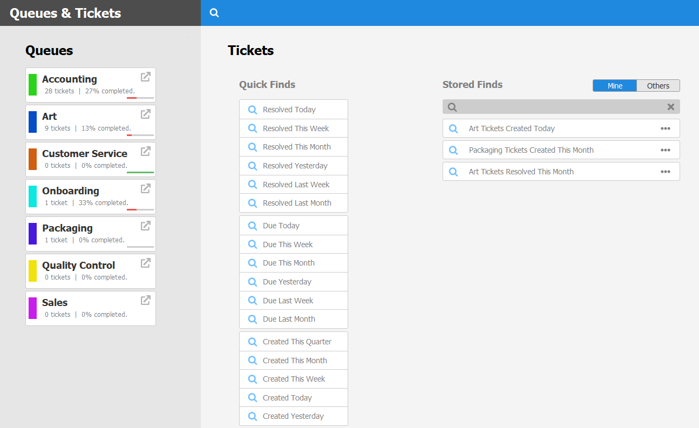Open the Packaging queue pop-out icon
Viewport: 699px width, 428px height.
point(145,226)
